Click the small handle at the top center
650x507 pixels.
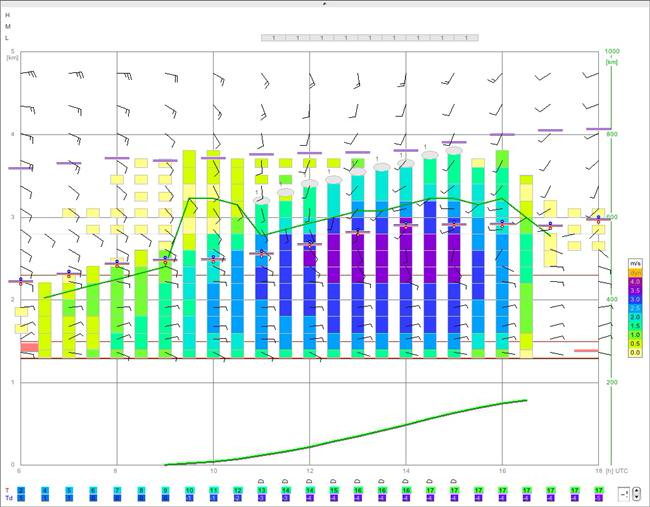325,3
